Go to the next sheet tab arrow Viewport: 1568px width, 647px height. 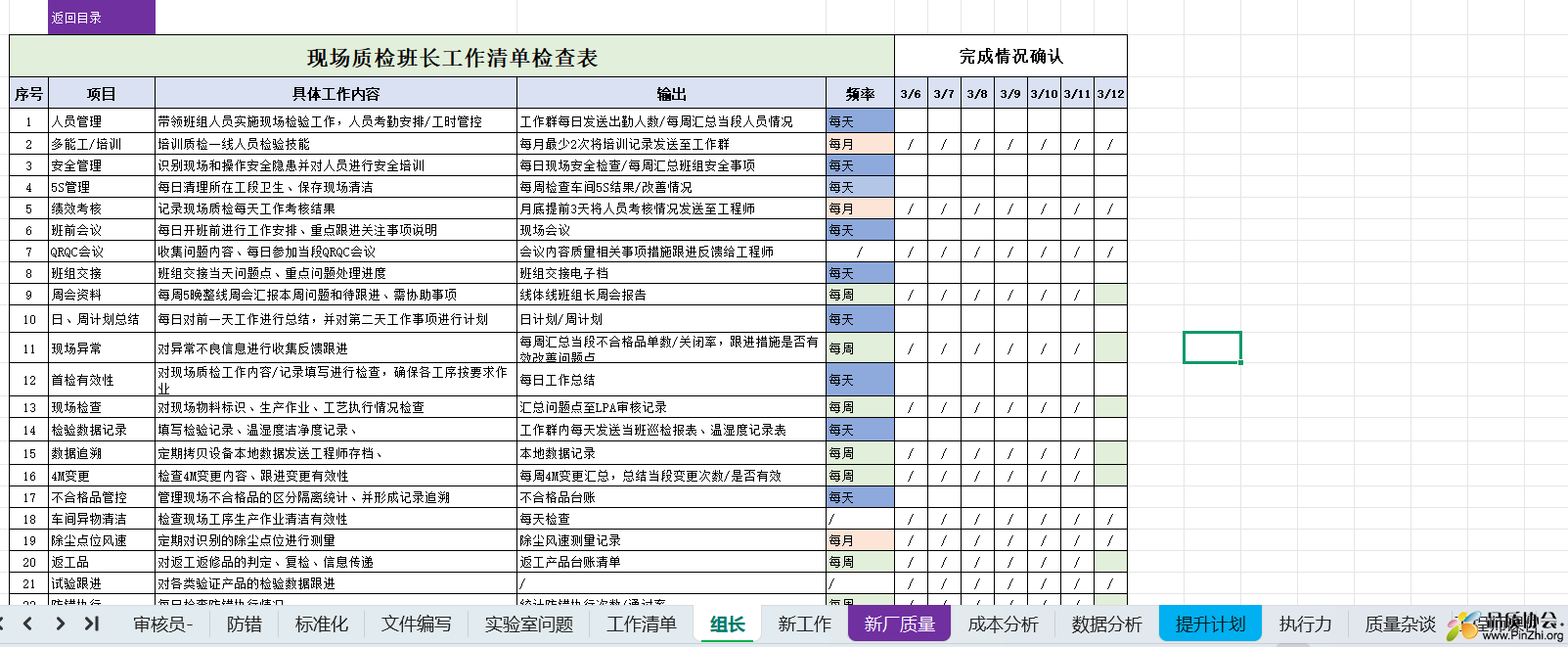(61, 624)
